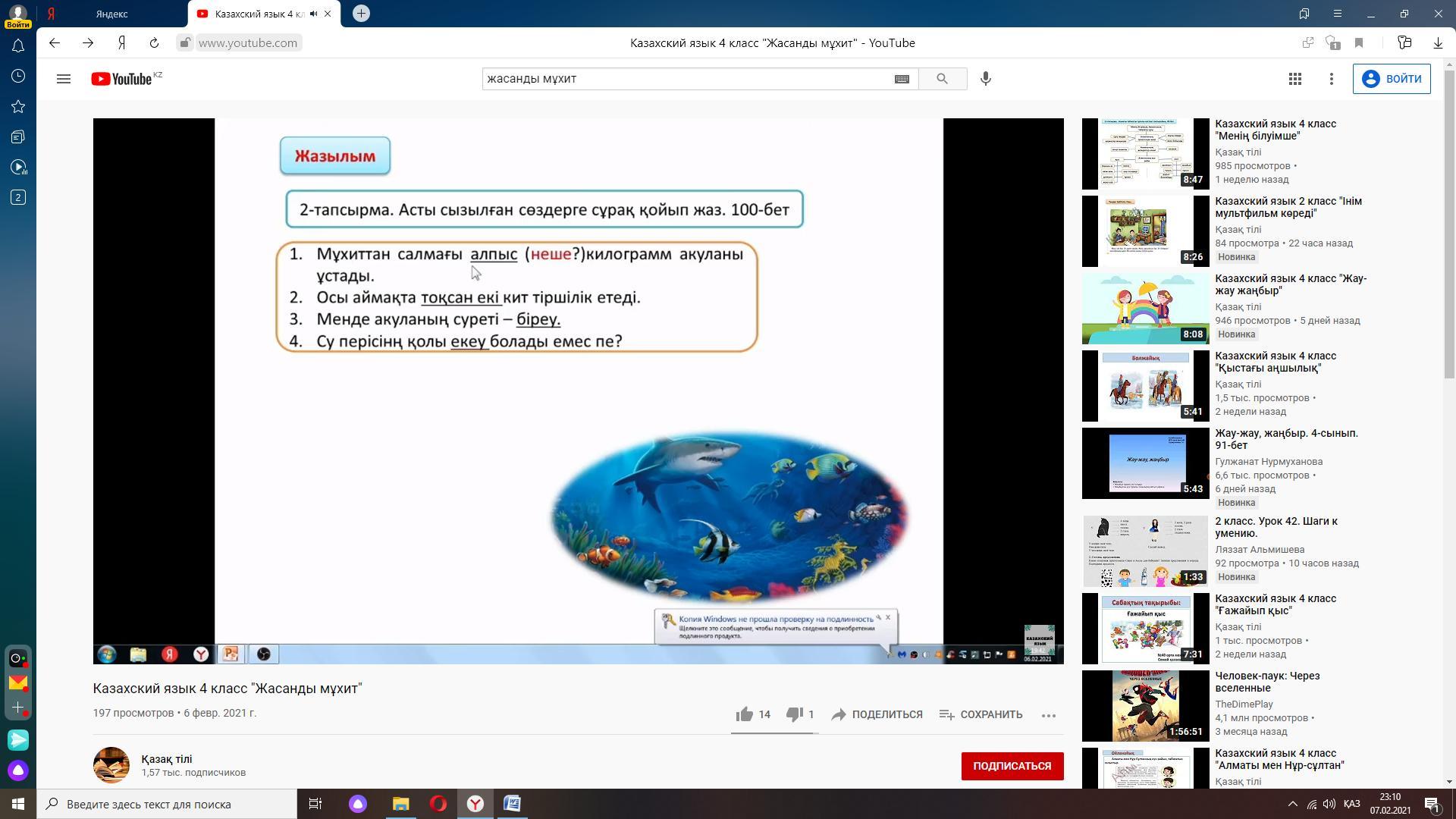Show hidden system tray icons

(1292, 804)
